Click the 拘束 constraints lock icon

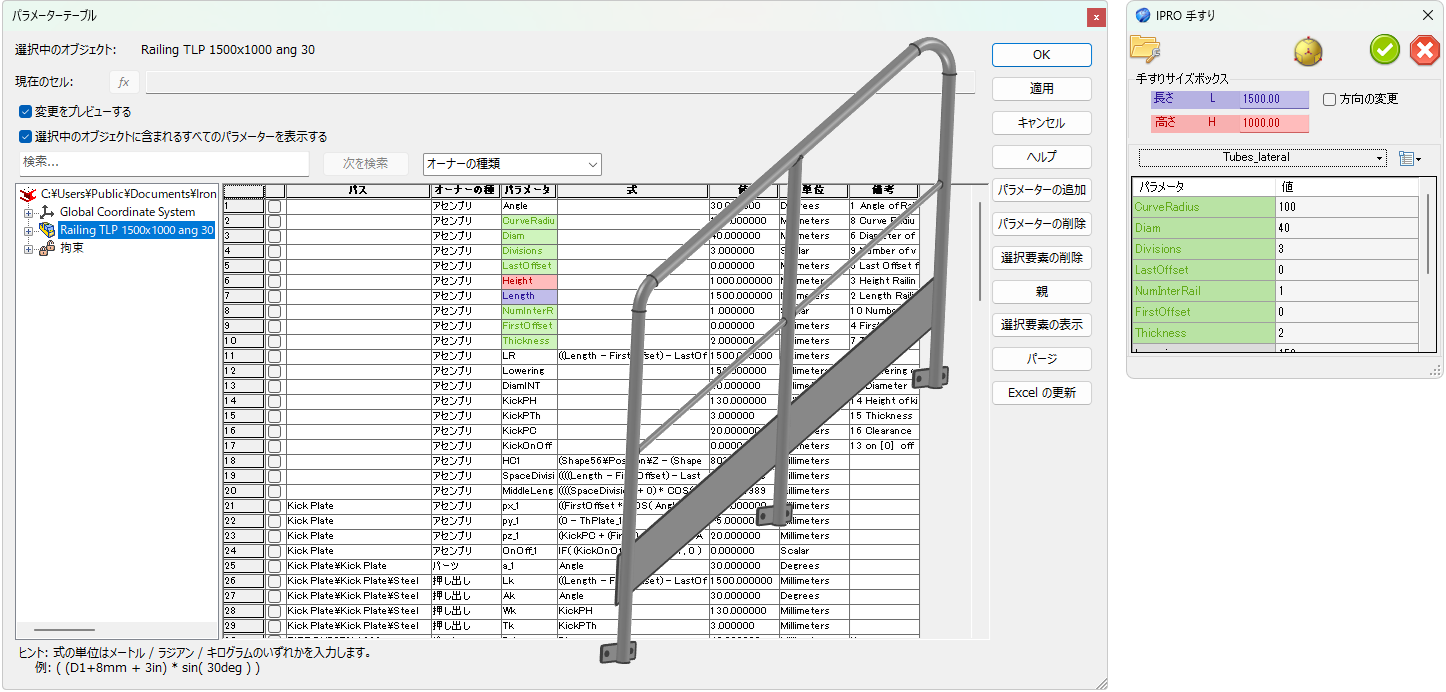[47, 248]
